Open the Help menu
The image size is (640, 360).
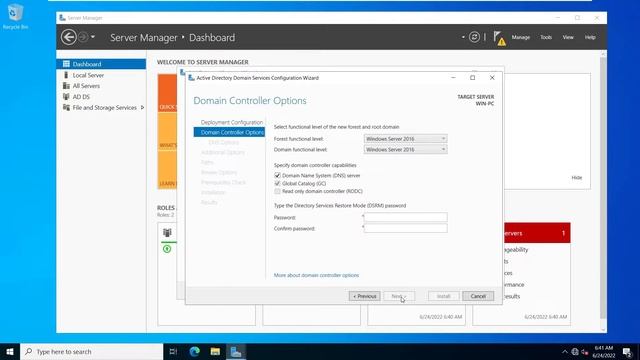[x=590, y=37]
